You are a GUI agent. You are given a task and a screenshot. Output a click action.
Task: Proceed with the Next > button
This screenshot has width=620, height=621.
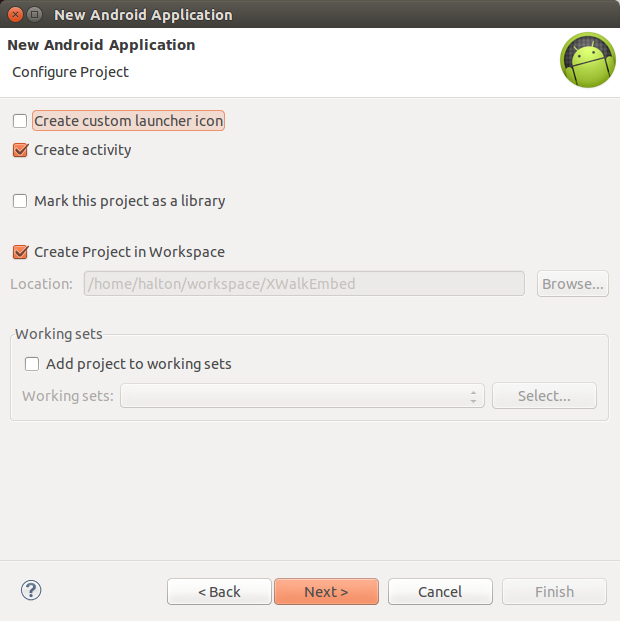point(326,592)
